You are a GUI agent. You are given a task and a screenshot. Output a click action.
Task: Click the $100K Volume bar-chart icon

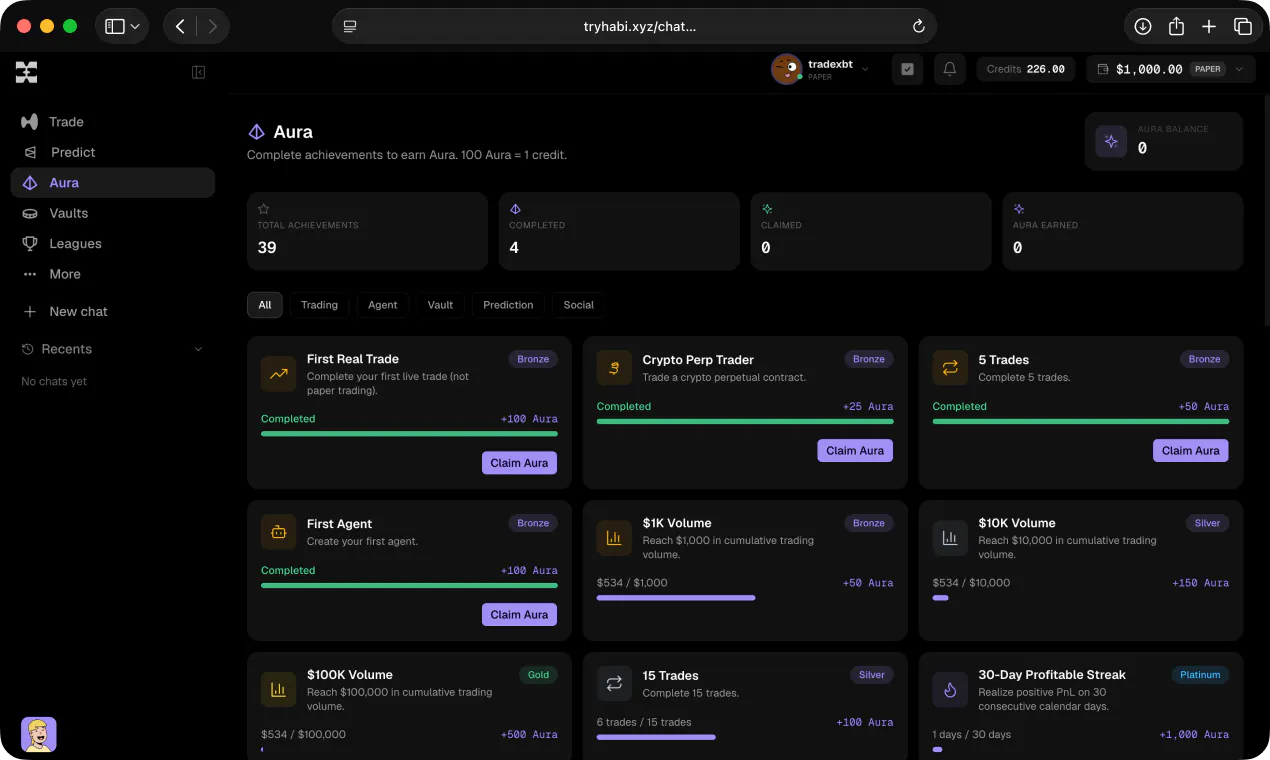[x=278, y=690]
